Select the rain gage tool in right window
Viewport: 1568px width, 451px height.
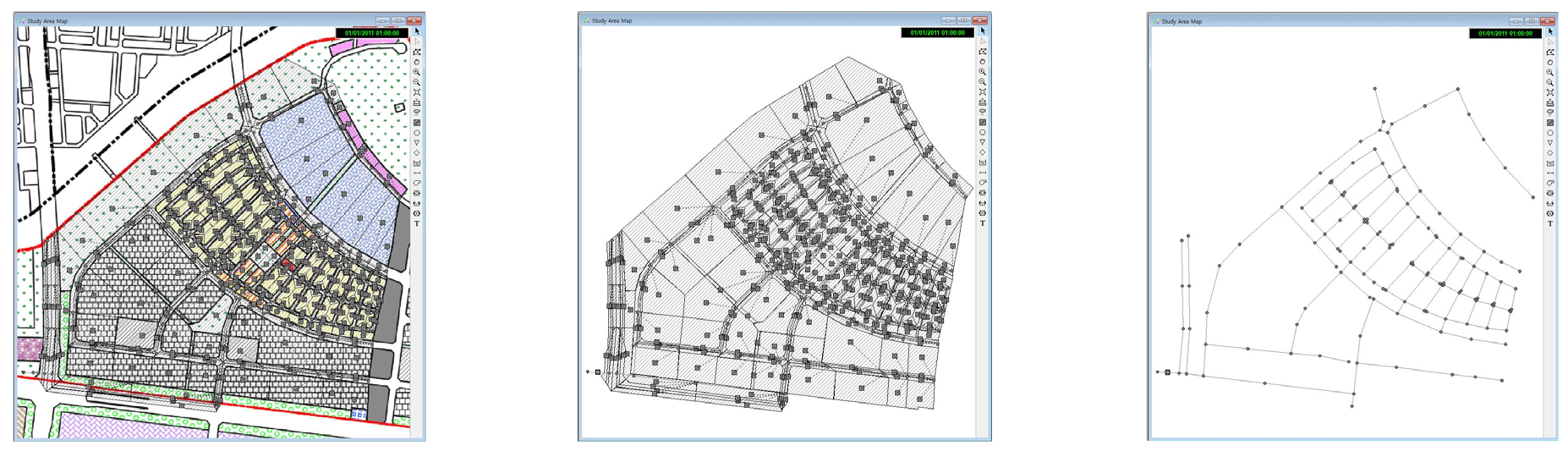[x=1550, y=113]
